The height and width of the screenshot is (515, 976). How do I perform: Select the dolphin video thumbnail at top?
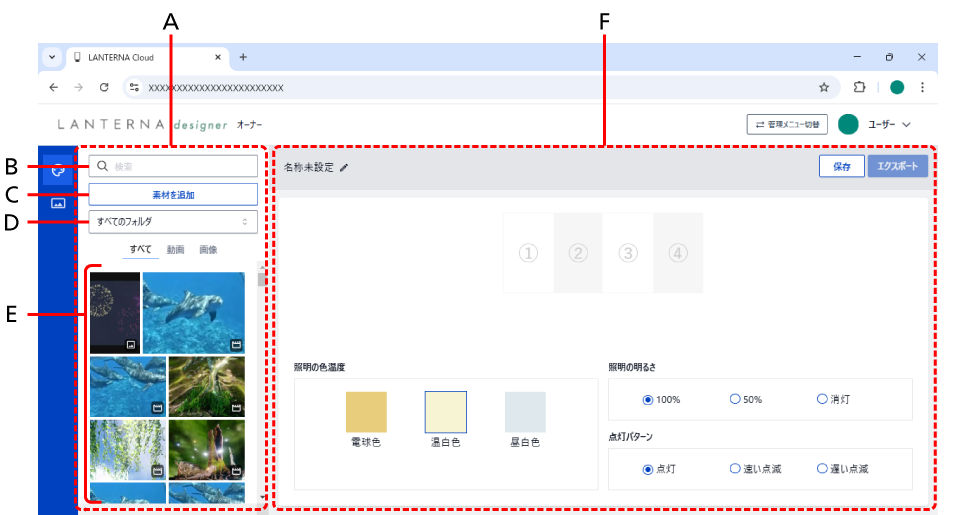click(x=194, y=312)
